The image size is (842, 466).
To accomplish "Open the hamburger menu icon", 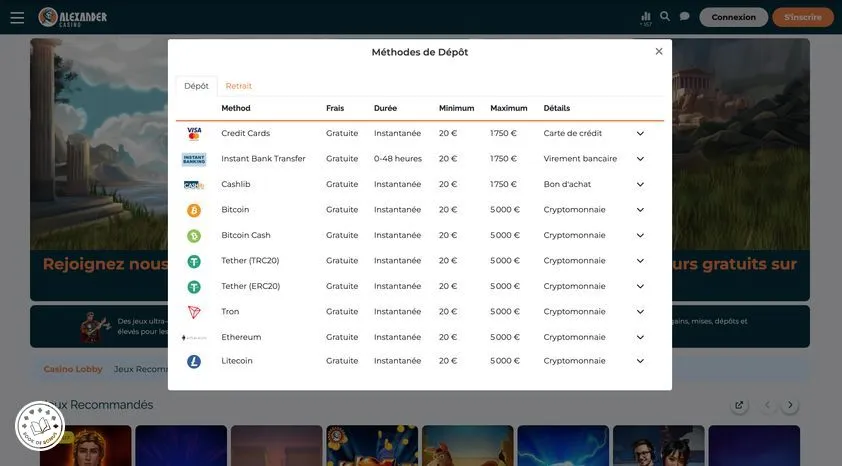I will [x=17, y=18].
